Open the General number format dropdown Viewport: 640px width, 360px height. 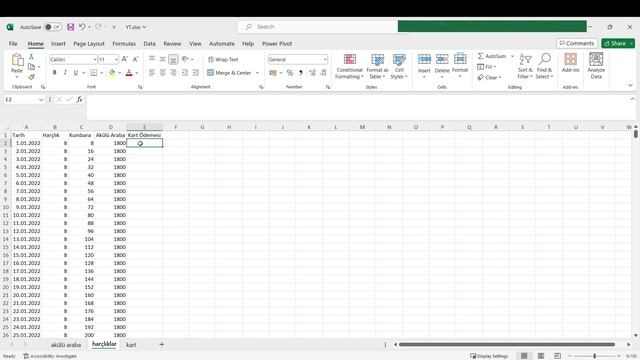[x=325, y=60]
